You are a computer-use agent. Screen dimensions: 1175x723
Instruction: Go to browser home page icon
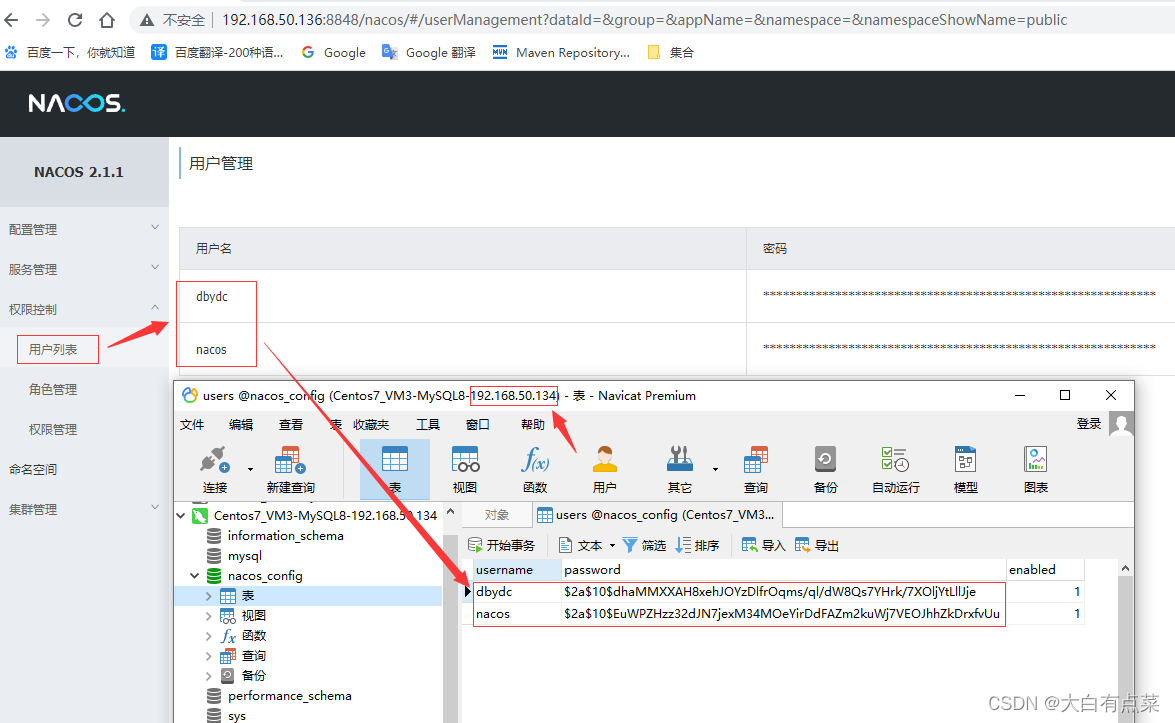106,20
